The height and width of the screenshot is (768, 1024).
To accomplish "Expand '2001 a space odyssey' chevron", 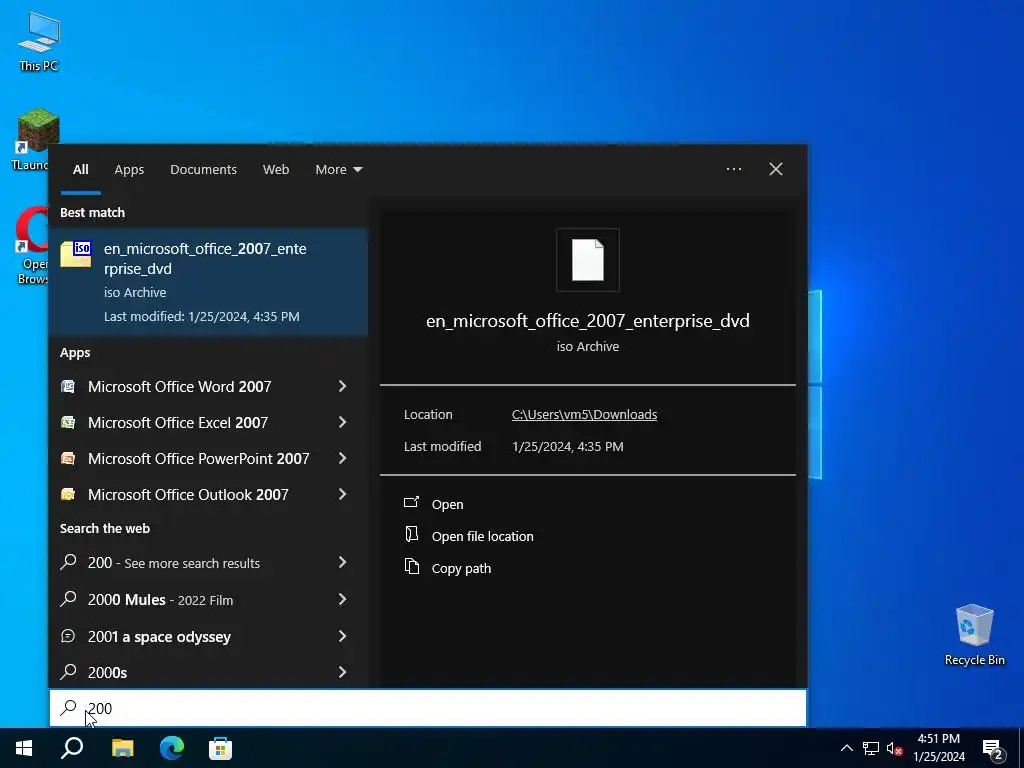I will click(x=342, y=636).
